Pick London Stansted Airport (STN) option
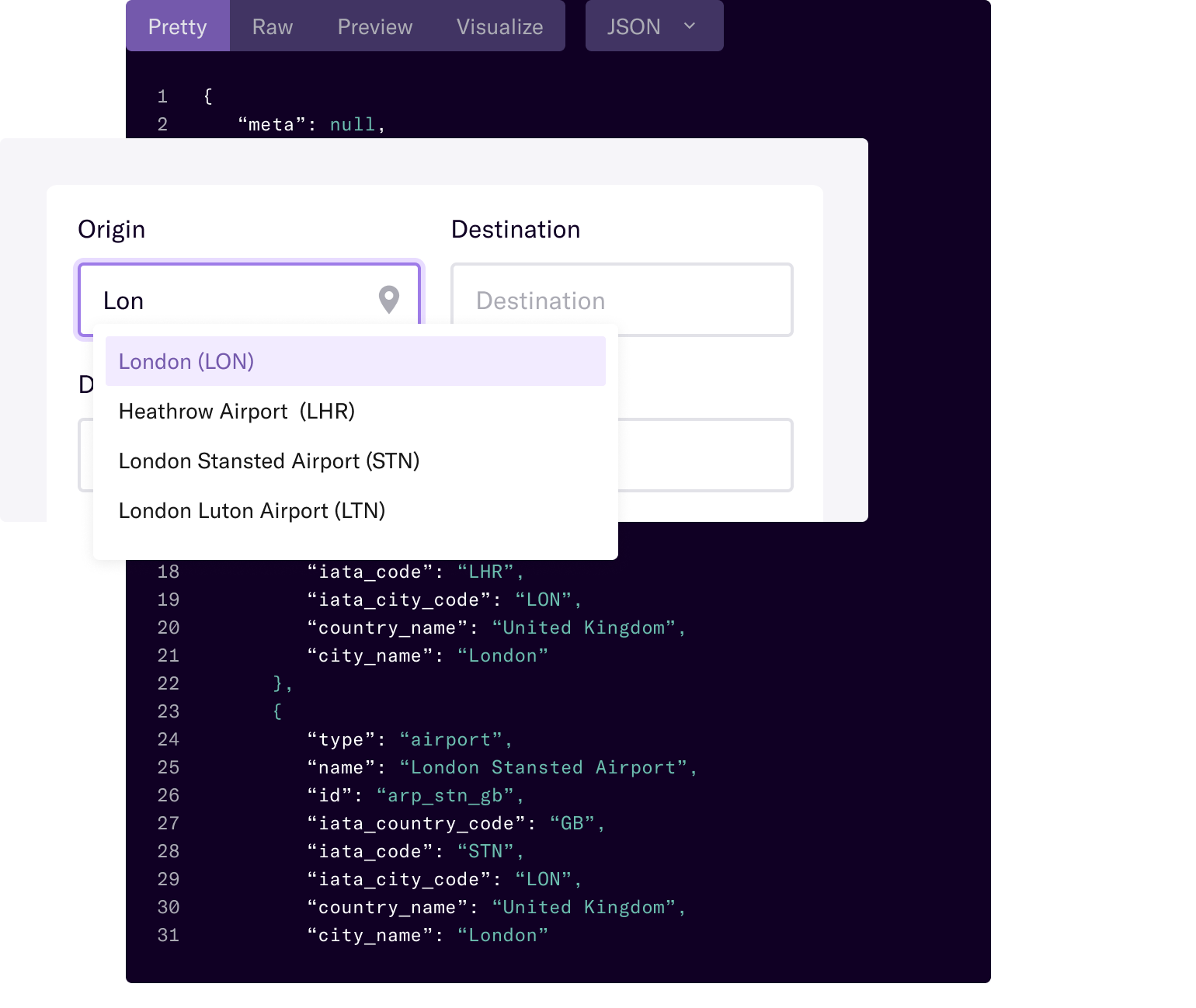1196x1008 pixels. click(269, 461)
